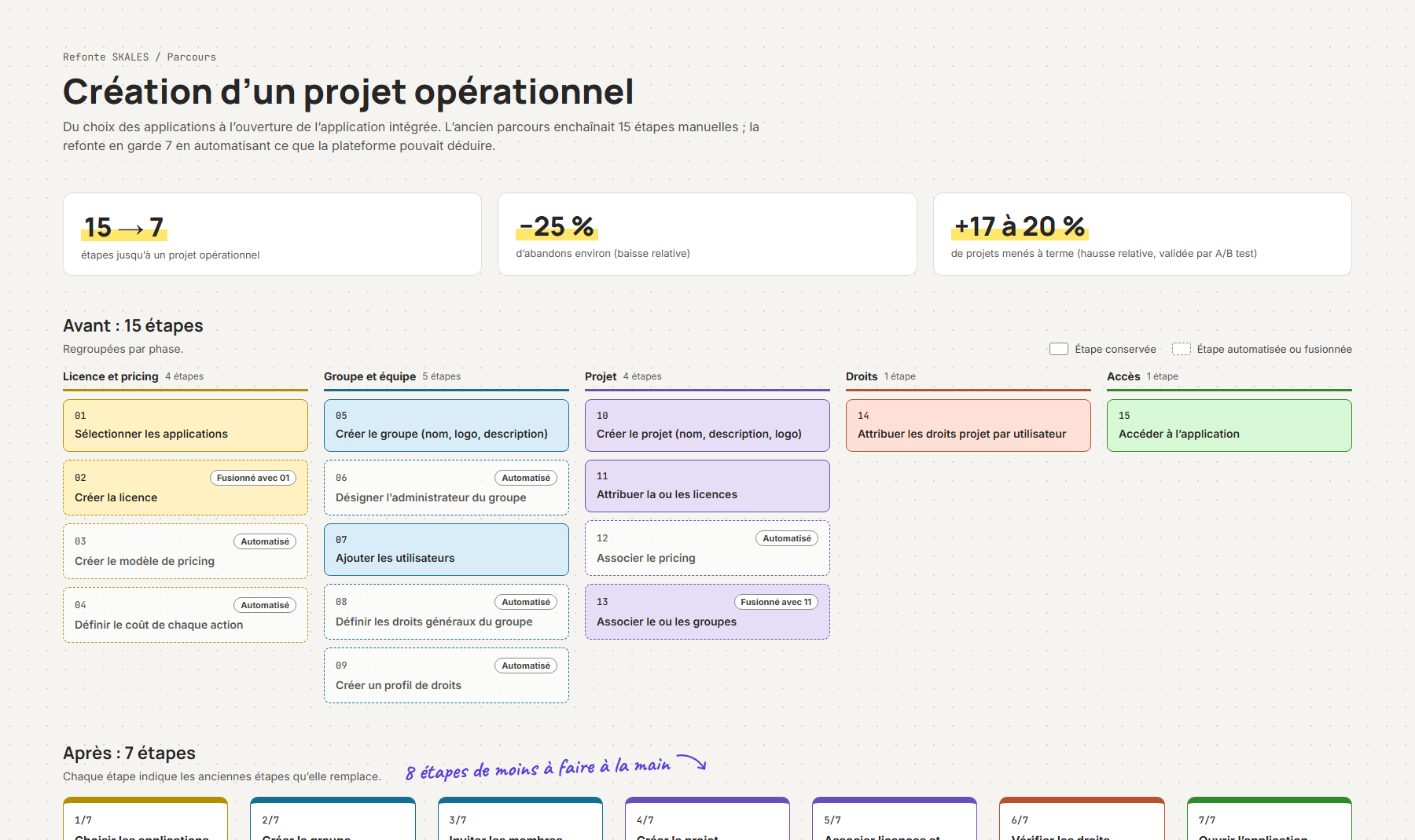Click the Fusionné avec 11 badge
The width and height of the screenshot is (1415, 840).
(776, 602)
